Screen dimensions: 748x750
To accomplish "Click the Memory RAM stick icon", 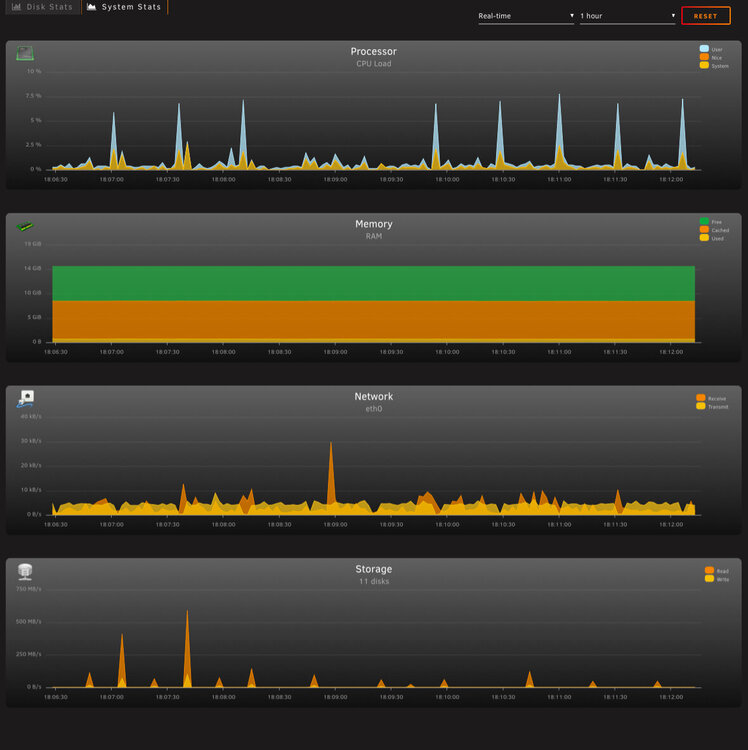I will [24, 226].
